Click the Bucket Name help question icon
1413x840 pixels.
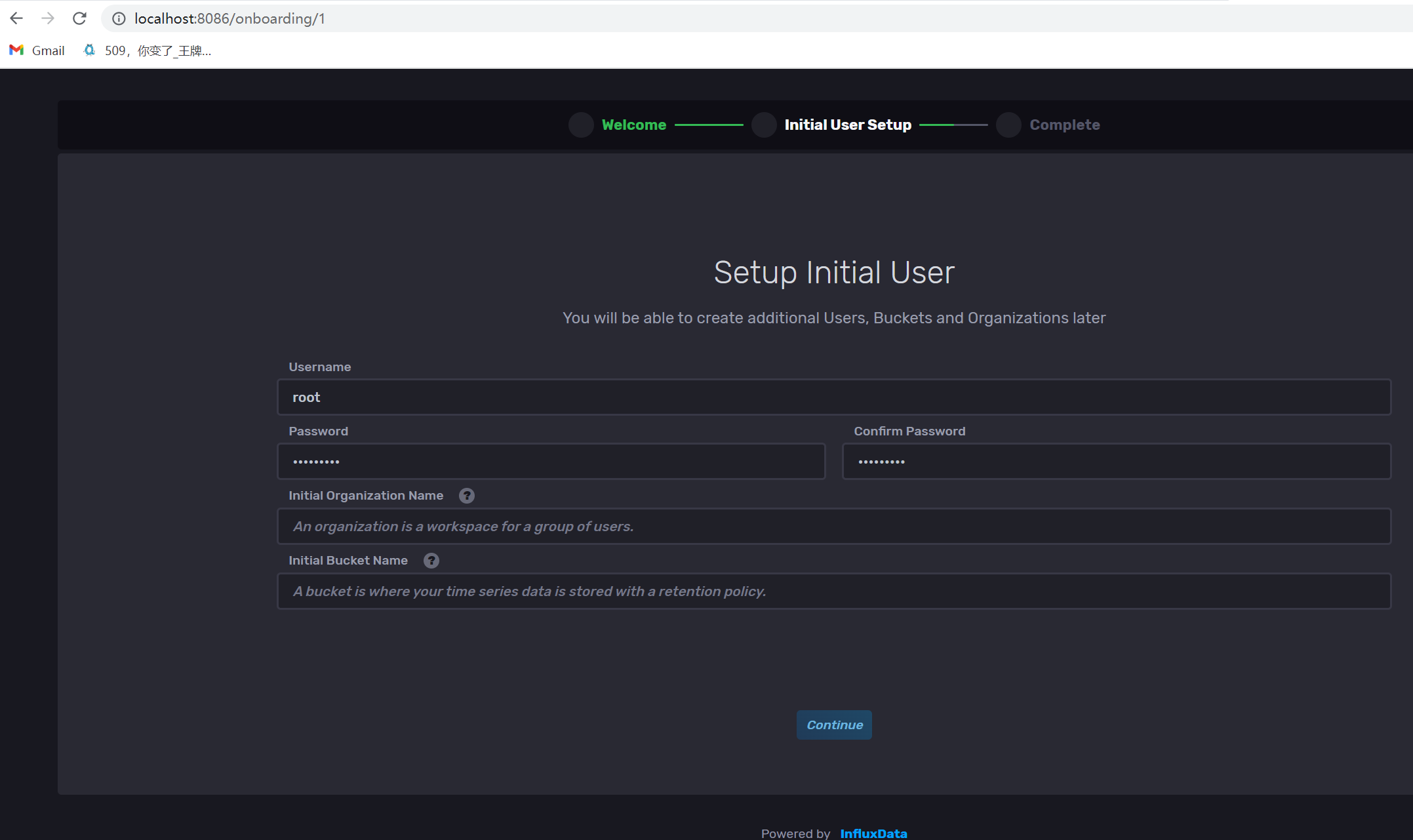coord(431,561)
